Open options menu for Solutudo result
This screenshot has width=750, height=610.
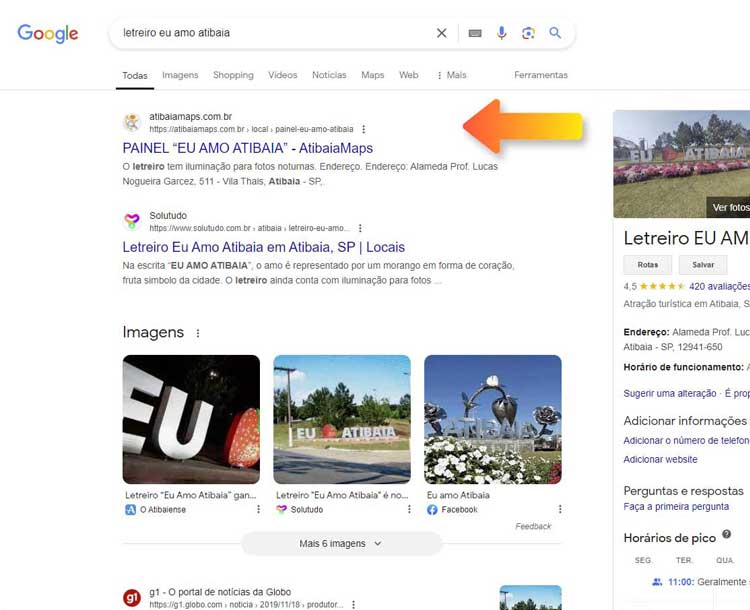click(360, 228)
